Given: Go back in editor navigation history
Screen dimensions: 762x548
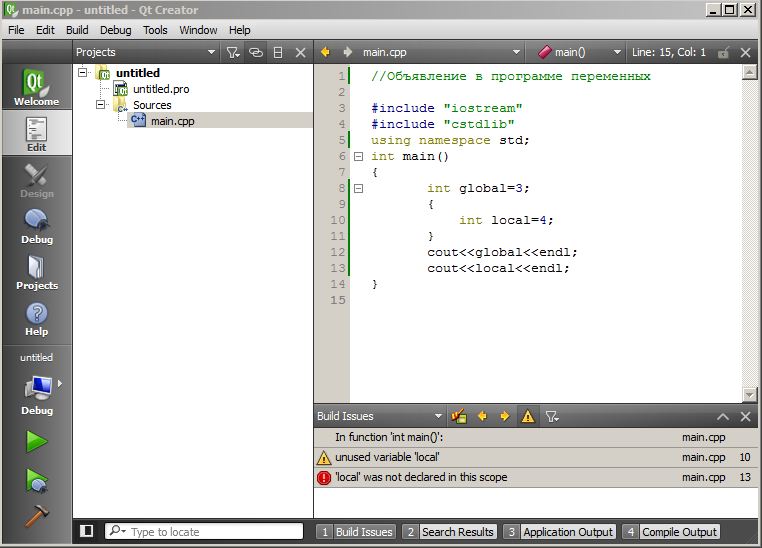Looking at the screenshot, I should 325,52.
